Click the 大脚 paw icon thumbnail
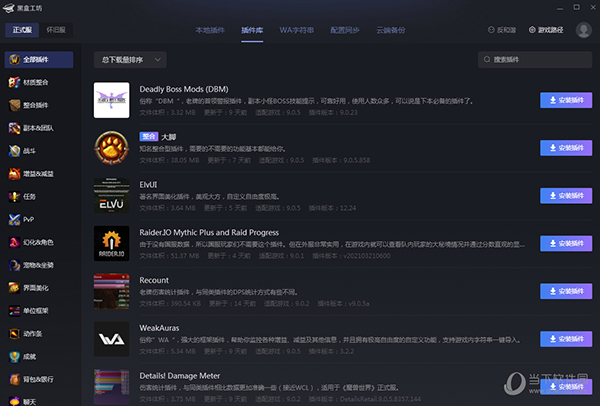 [x=111, y=148]
